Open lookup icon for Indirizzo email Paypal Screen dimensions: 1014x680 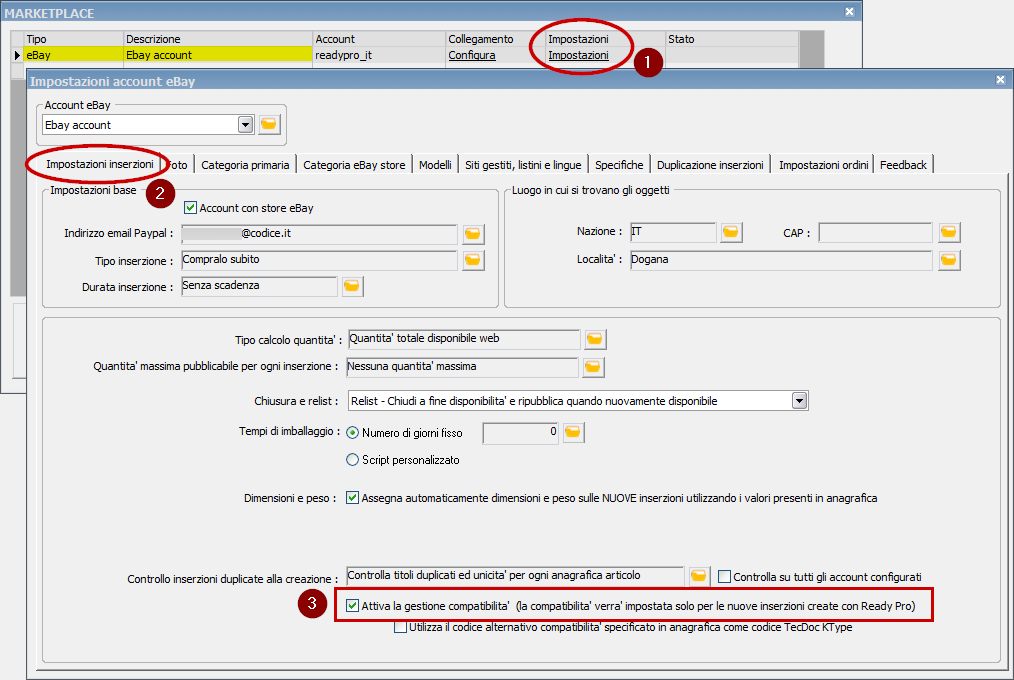473,234
